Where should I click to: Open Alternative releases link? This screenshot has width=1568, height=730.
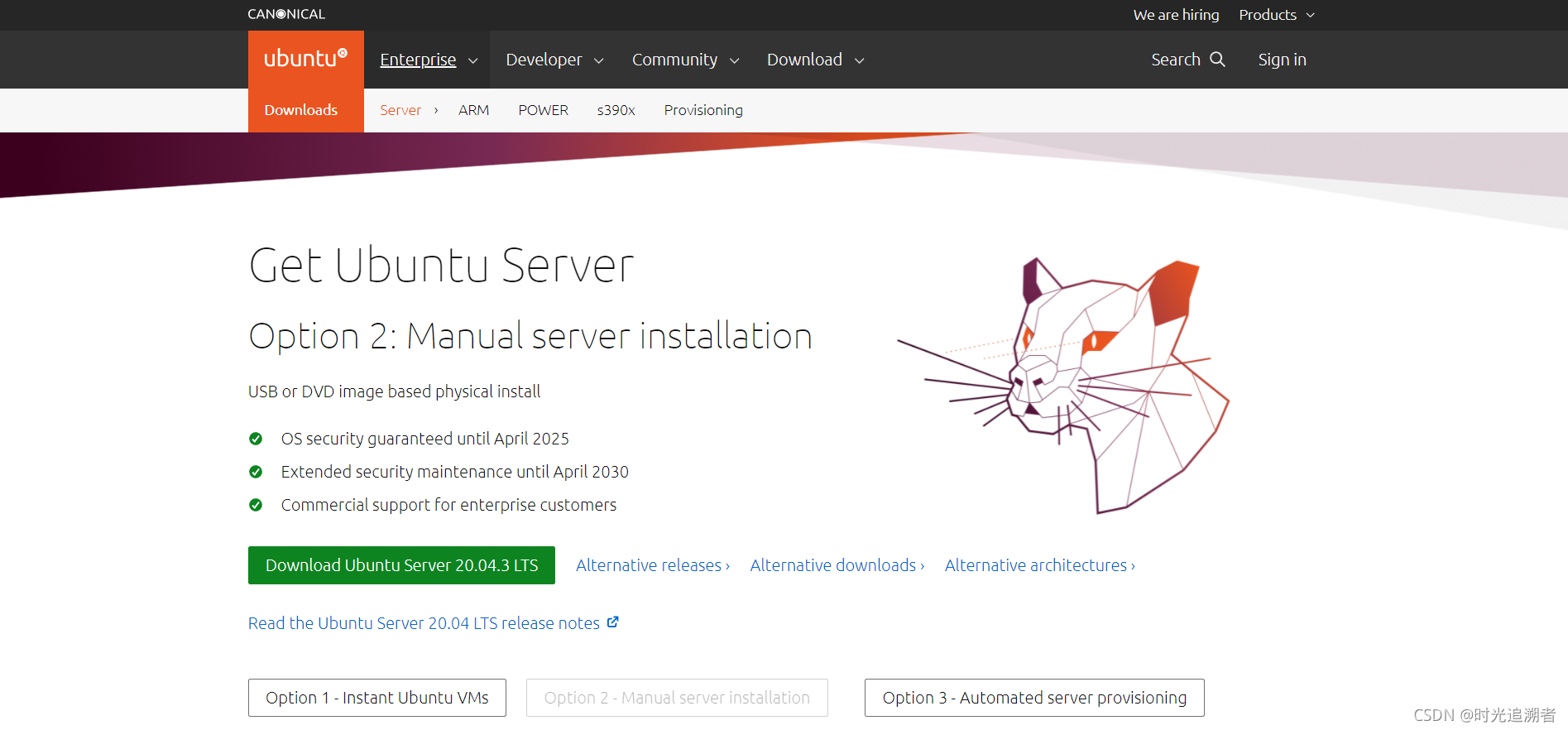[653, 565]
